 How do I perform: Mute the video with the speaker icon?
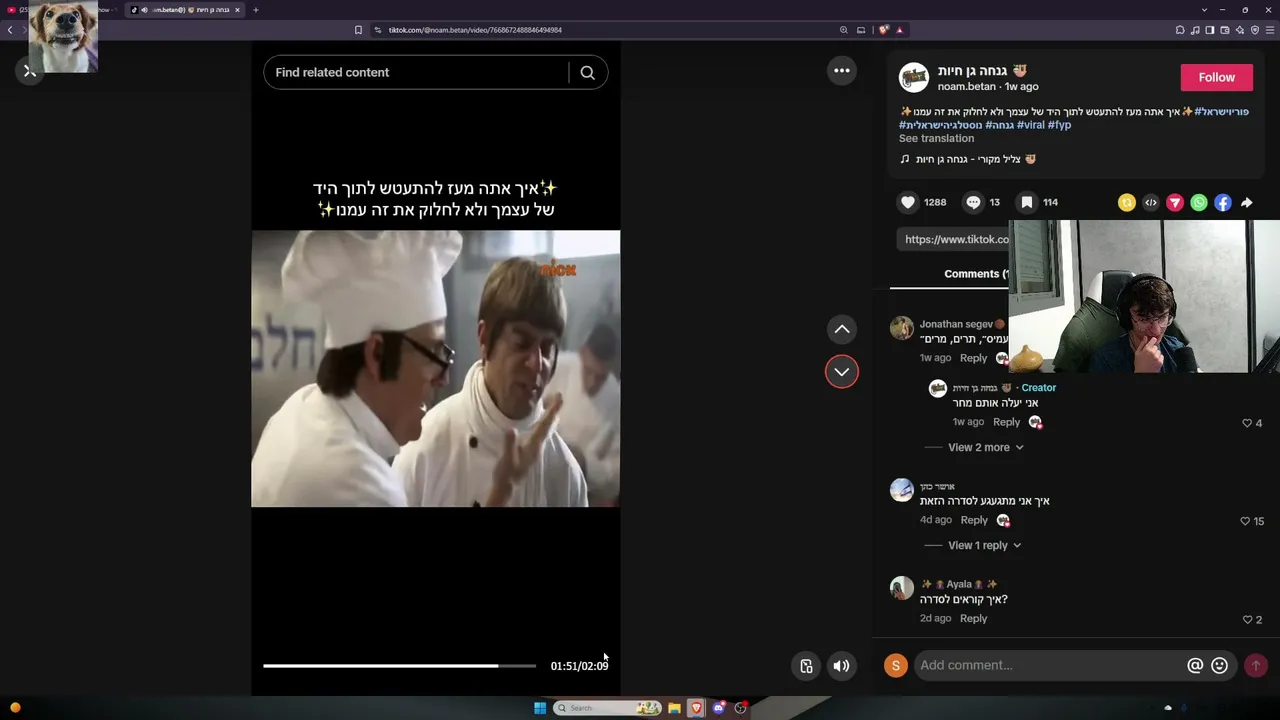[842, 666]
